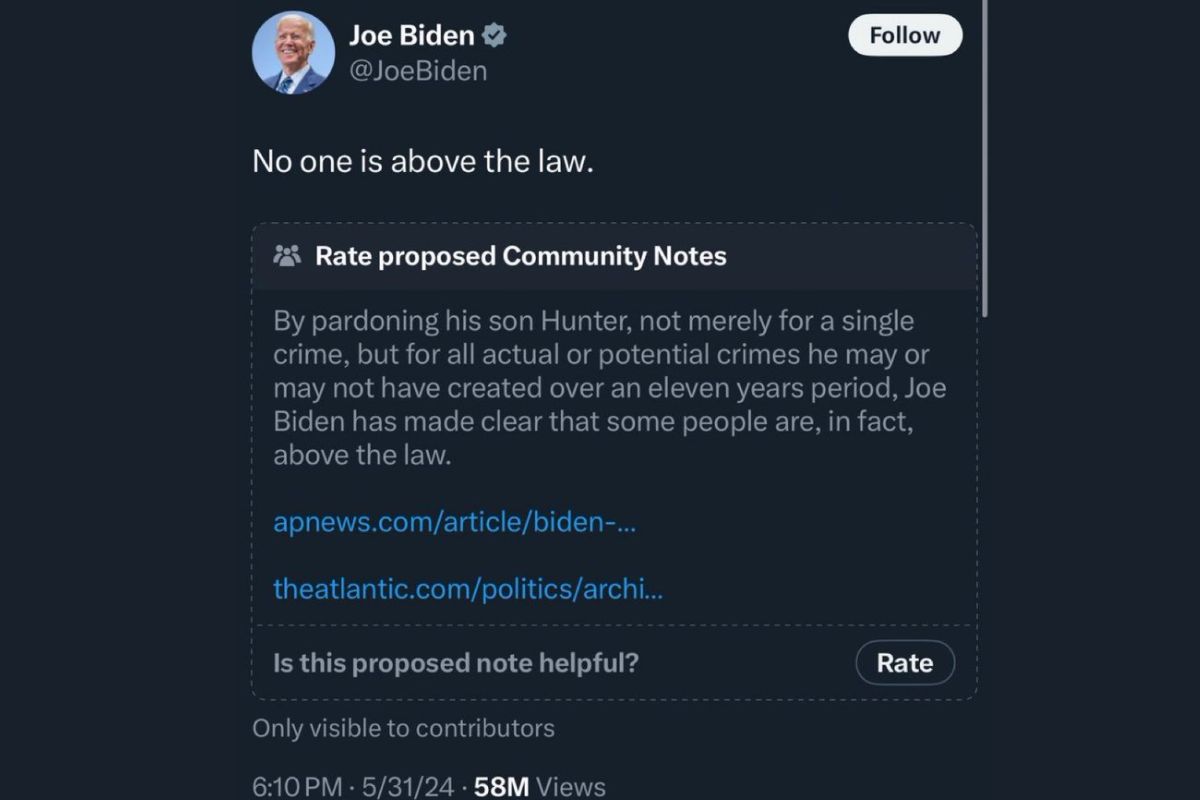Select the Joe Biden display name
The width and height of the screenshot is (1200, 800).
coord(412,34)
